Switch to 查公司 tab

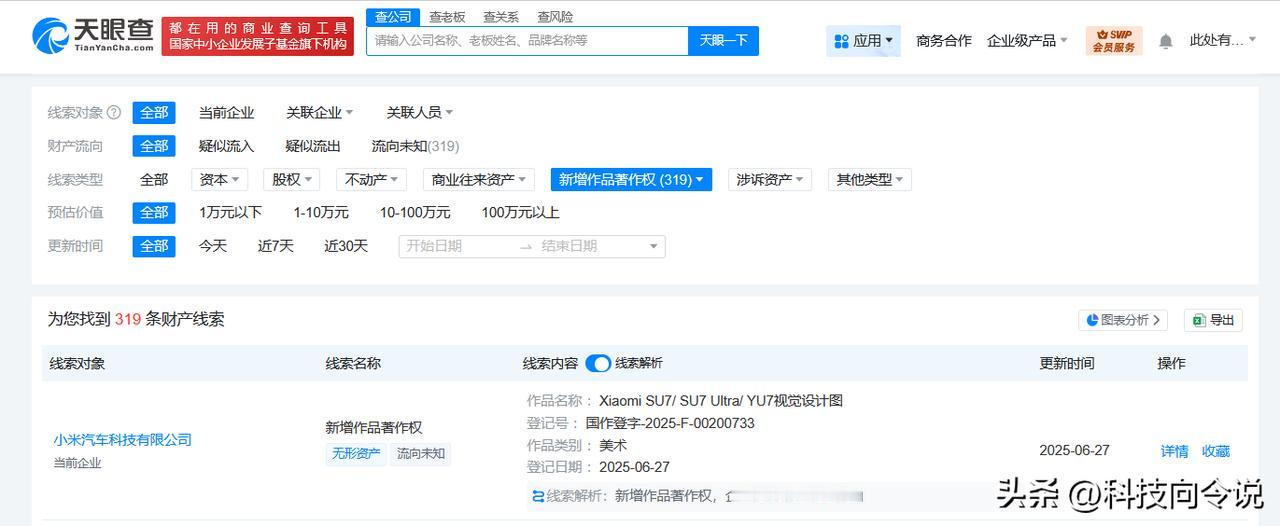[x=393, y=17]
